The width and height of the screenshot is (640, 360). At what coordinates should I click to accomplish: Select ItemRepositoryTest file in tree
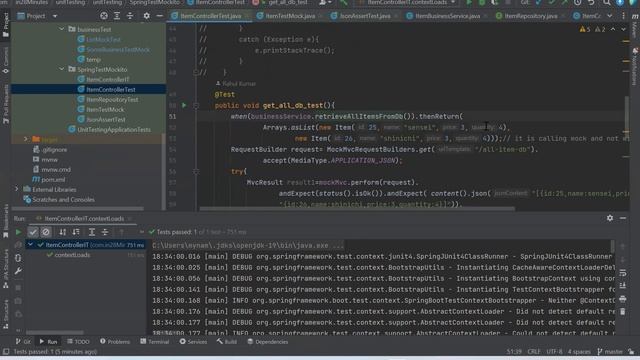pos(112,100)
